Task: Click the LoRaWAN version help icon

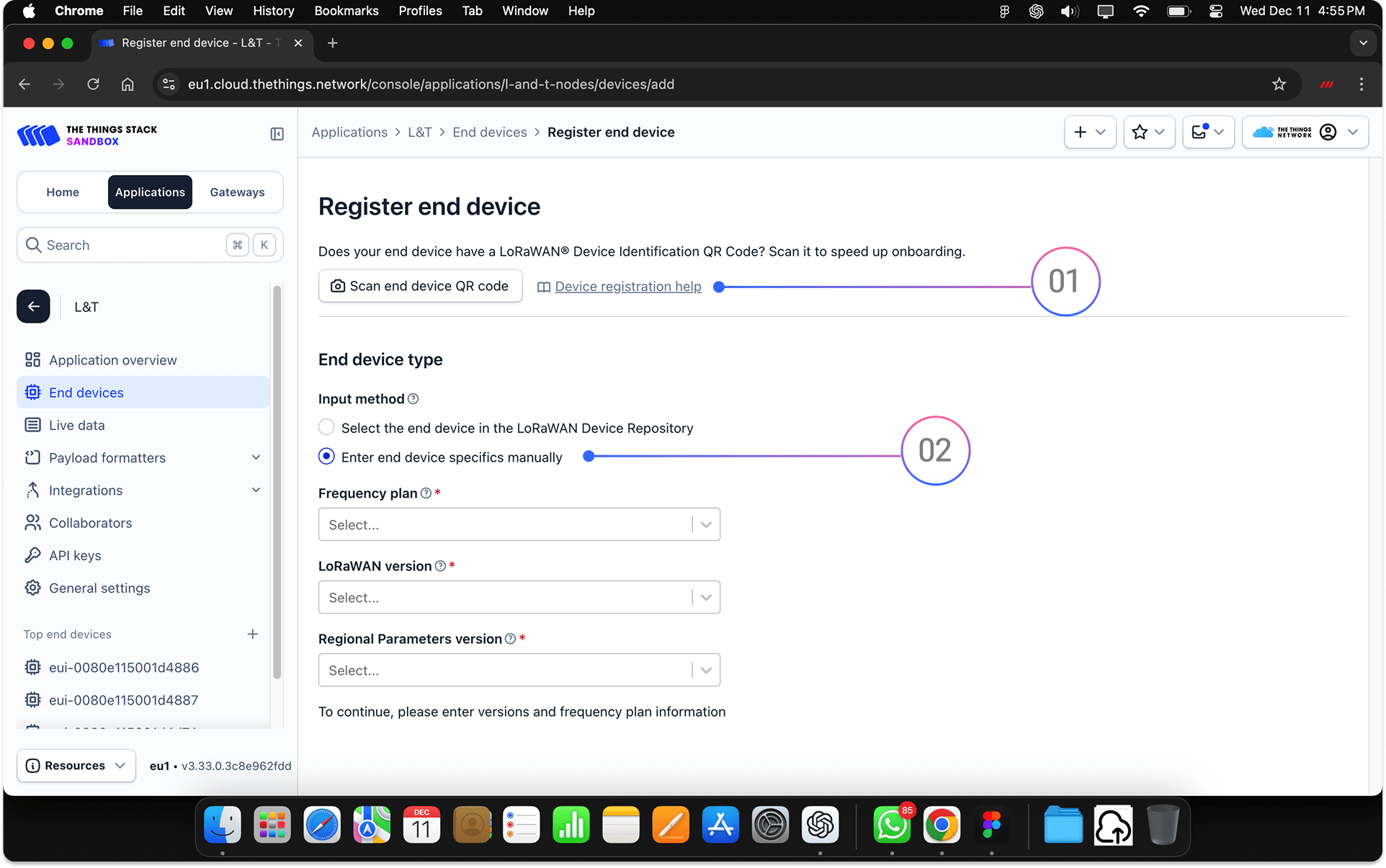Action: pyautogui.click(x=440, y=566)
